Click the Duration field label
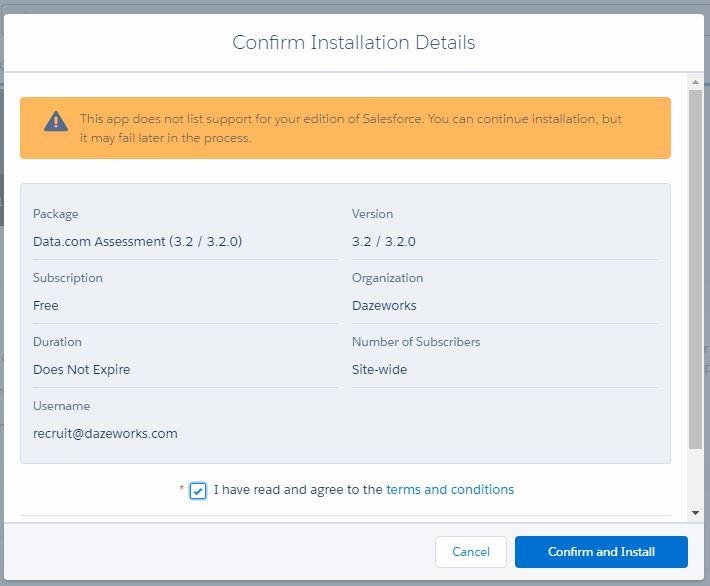 (57, 342)
